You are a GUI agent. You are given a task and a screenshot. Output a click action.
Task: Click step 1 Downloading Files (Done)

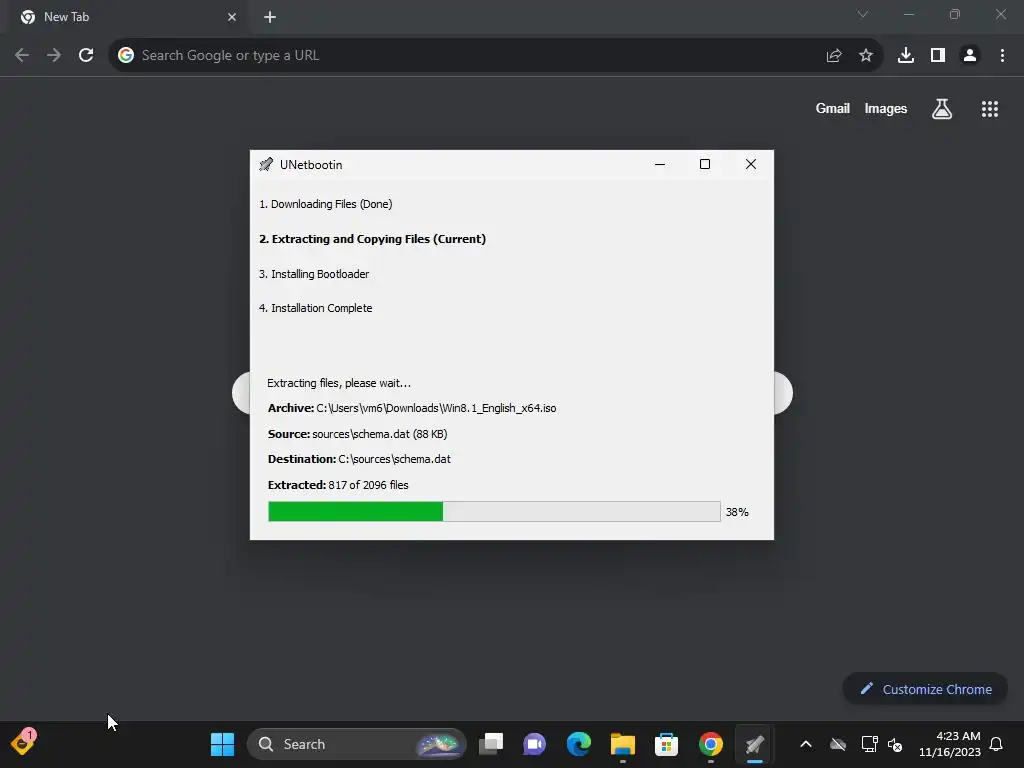coord(326,204)
